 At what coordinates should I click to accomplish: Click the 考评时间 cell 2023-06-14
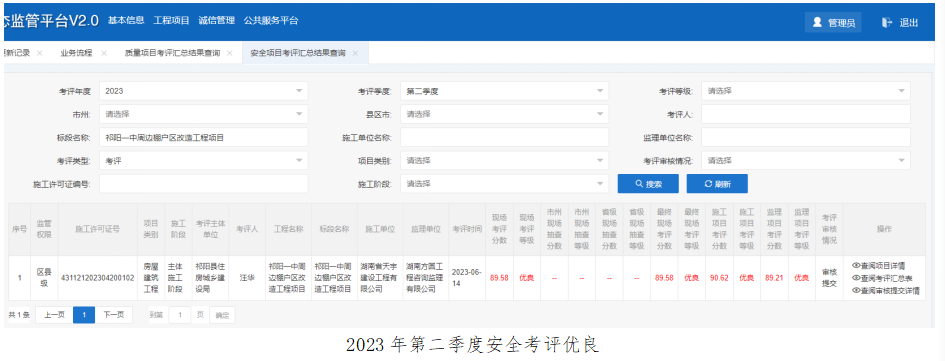click(467, 278)
